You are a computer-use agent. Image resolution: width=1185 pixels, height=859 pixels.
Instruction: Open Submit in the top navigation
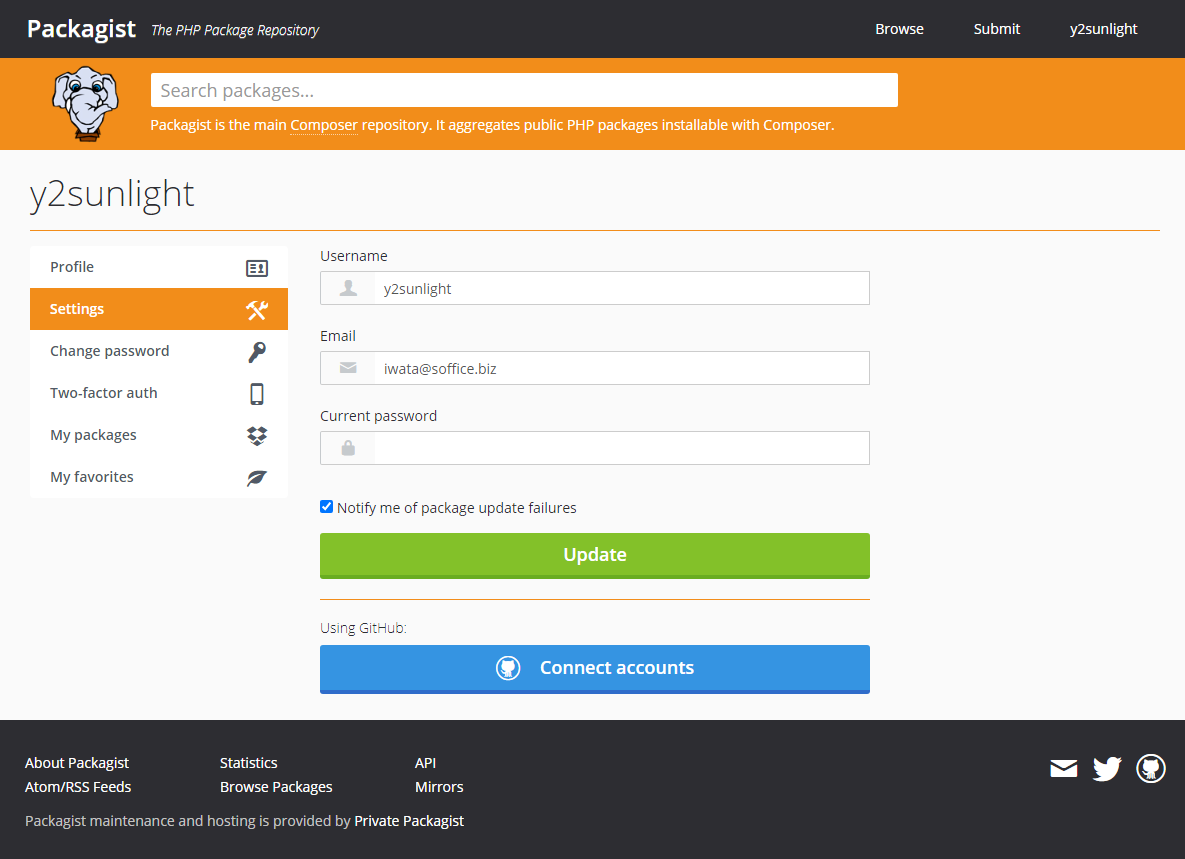pyautogui.click(x=997, y=29)
